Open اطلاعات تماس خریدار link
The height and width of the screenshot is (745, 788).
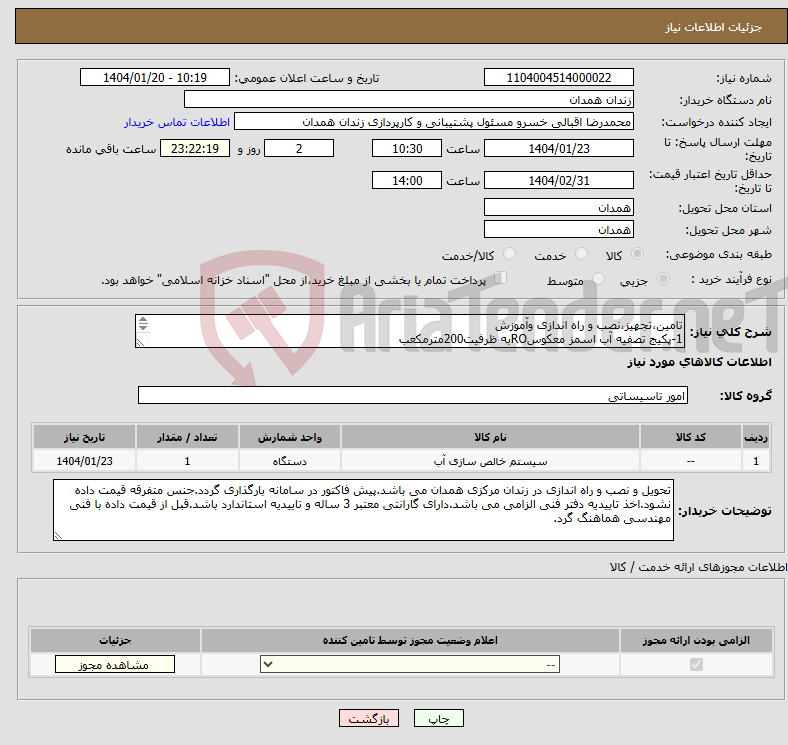[177, 122]
